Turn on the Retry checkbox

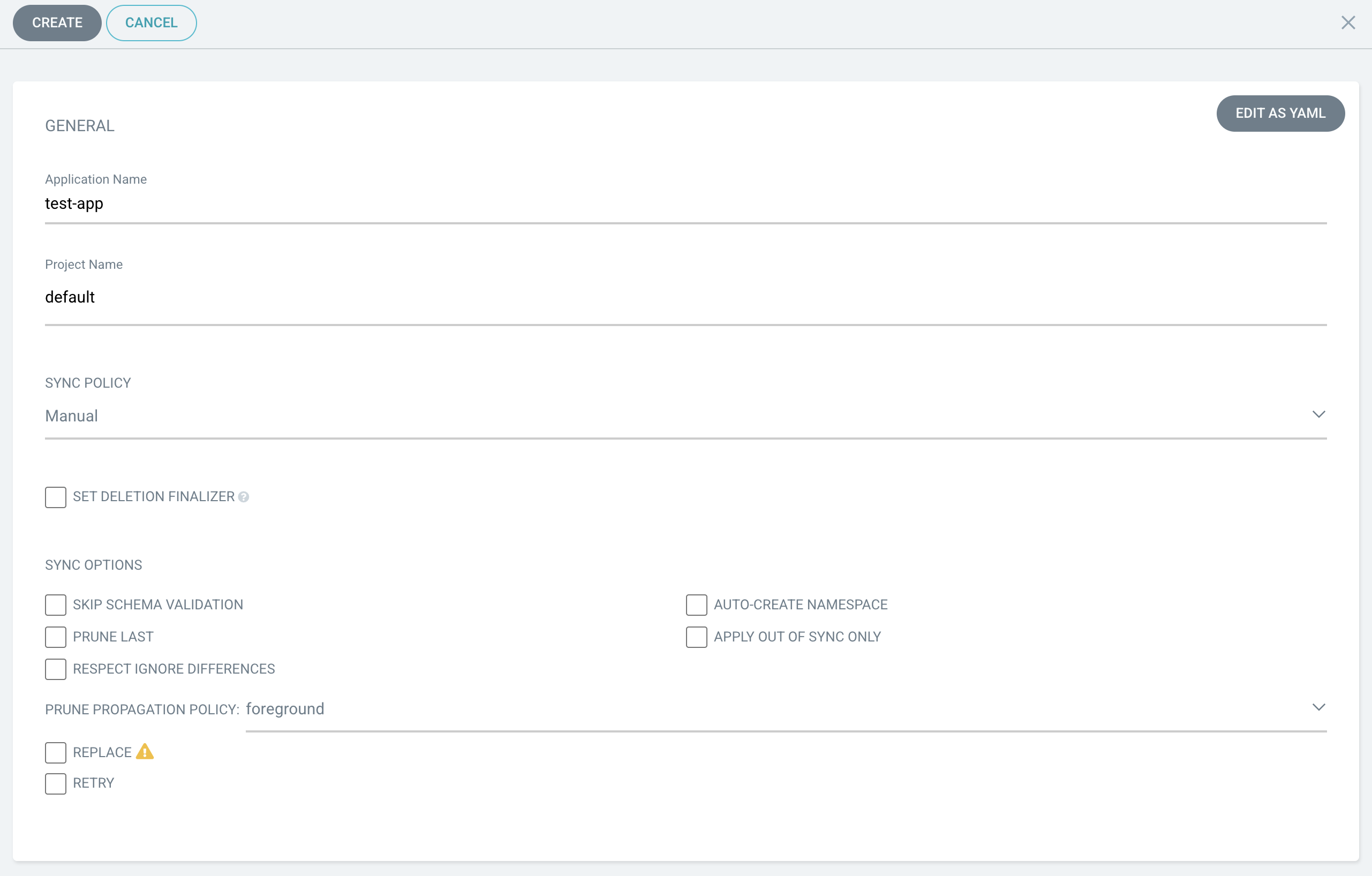point(55,784)
